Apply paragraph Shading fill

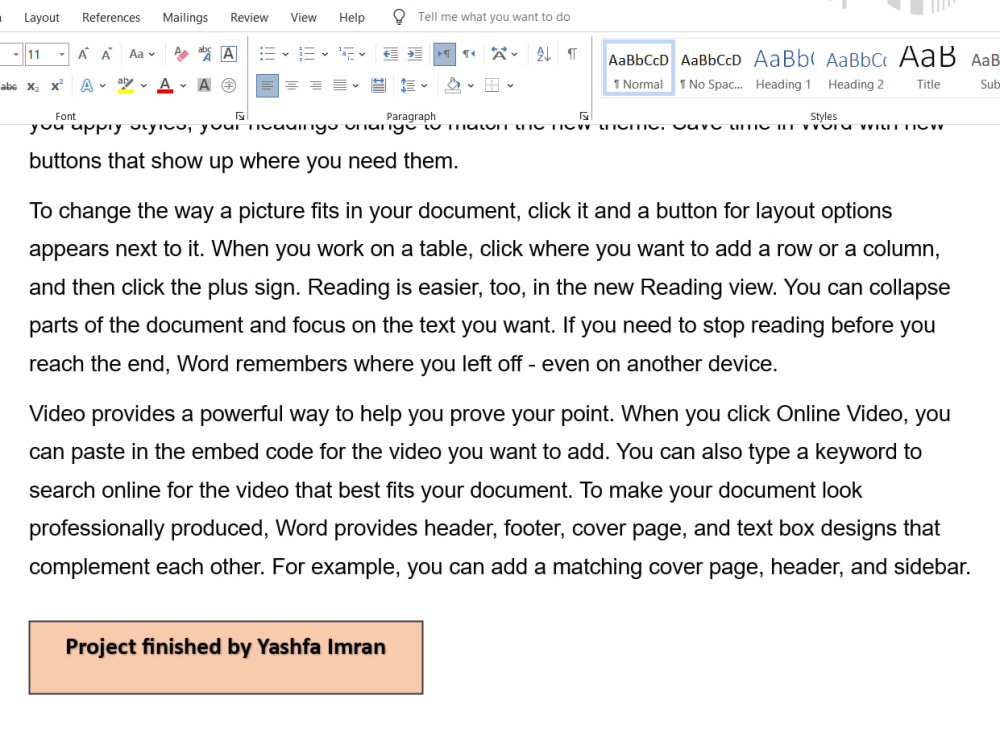[x=453, y=85]
